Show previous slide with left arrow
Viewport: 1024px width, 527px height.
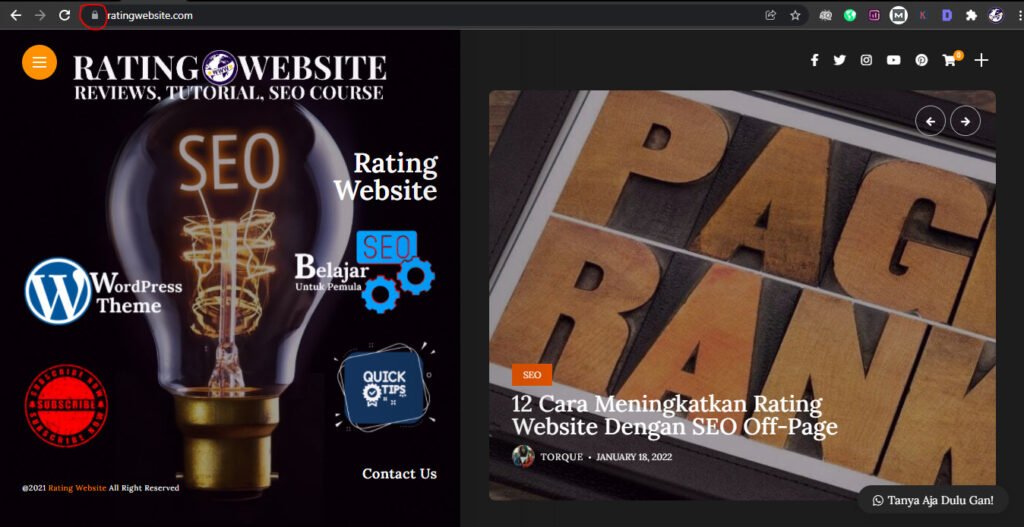(930, 121)
